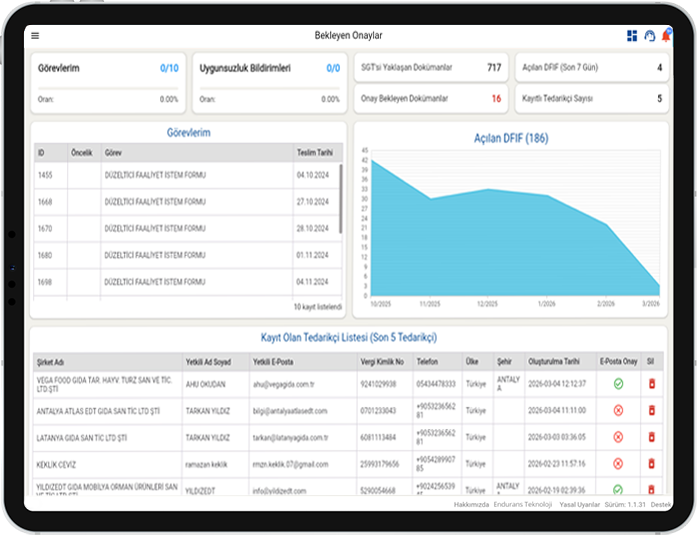Image resolution: width=700 pixels, height=537 pixels.
Task: Sort tasks by Teslim Tarihi column
Action: pyautogui.click(x=315, y=153)
